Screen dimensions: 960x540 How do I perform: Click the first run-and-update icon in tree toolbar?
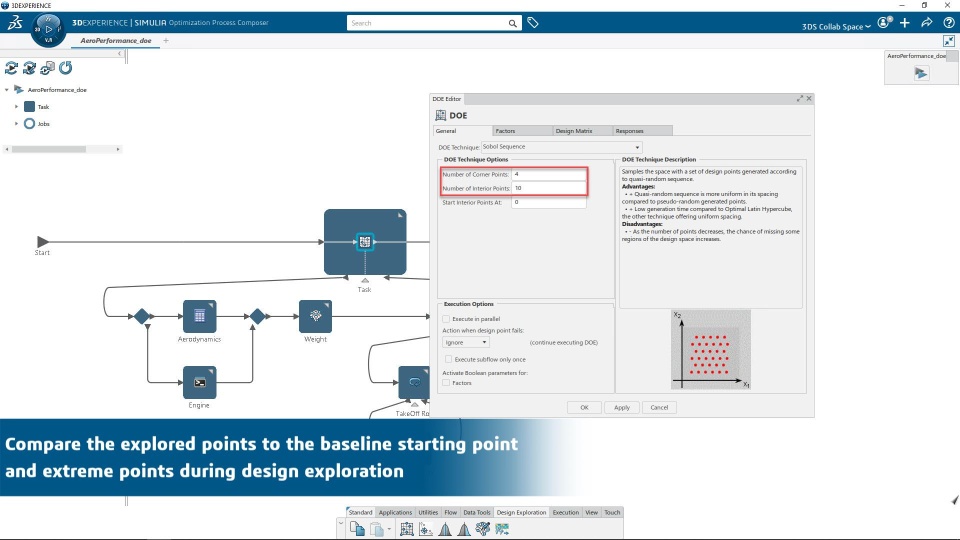coord(11,68)
